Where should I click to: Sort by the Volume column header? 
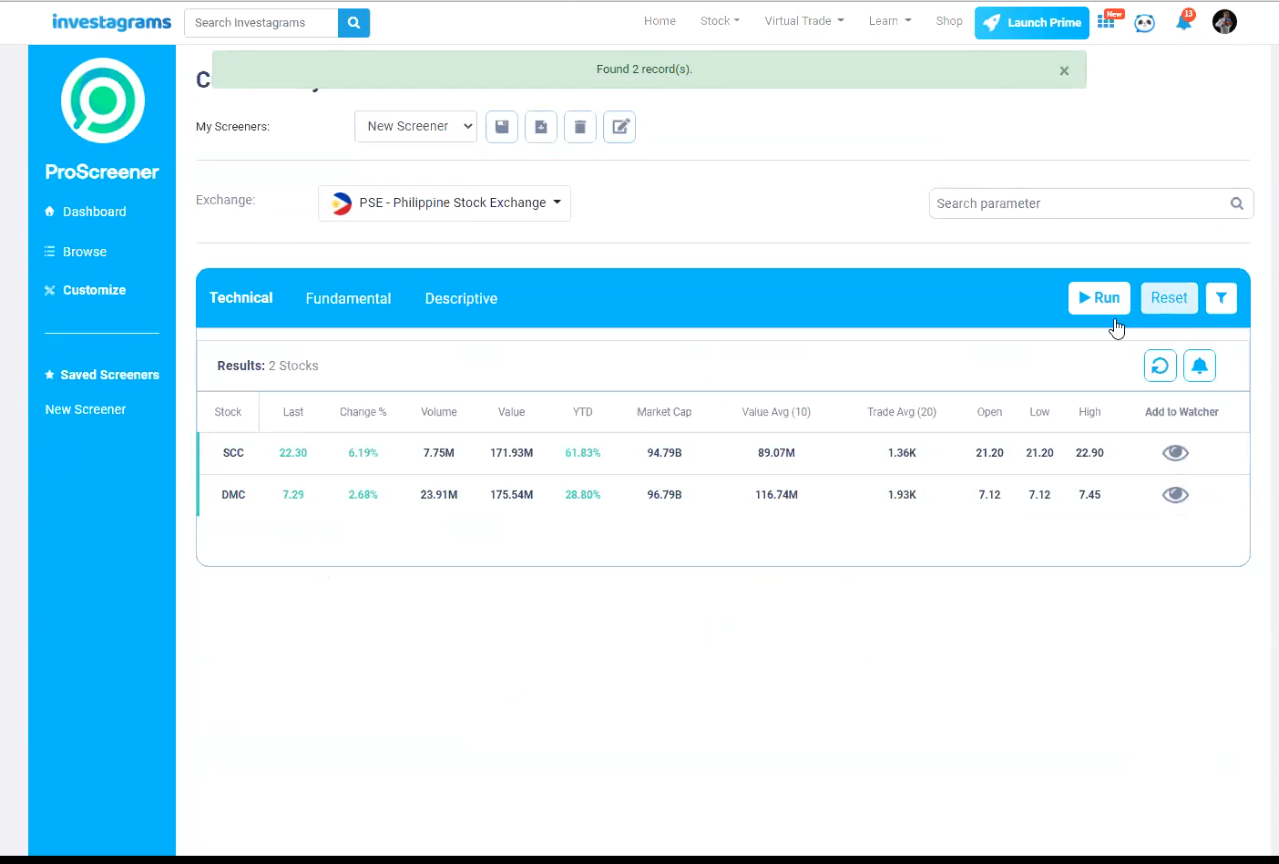pos(439,412)
